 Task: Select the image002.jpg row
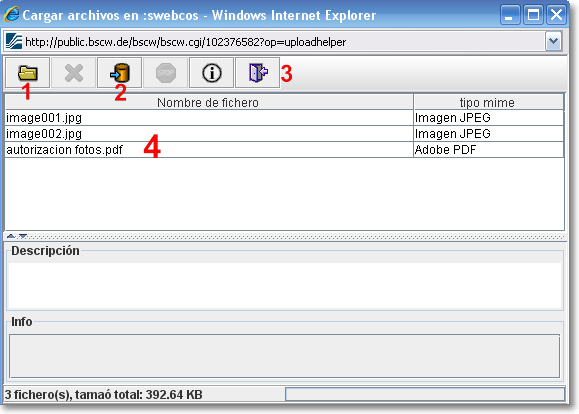284,134
